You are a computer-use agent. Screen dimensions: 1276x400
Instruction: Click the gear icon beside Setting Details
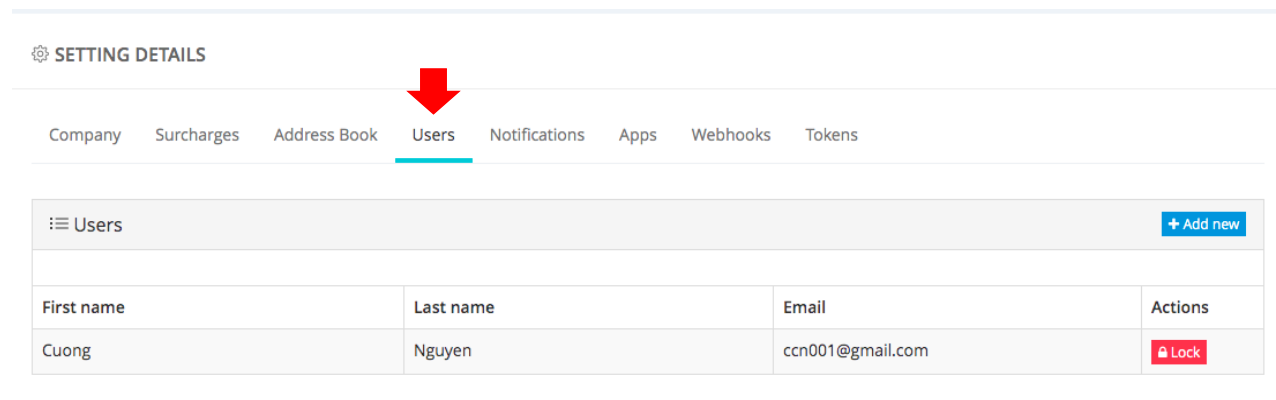pyautogui.click(x=40, y=54)
